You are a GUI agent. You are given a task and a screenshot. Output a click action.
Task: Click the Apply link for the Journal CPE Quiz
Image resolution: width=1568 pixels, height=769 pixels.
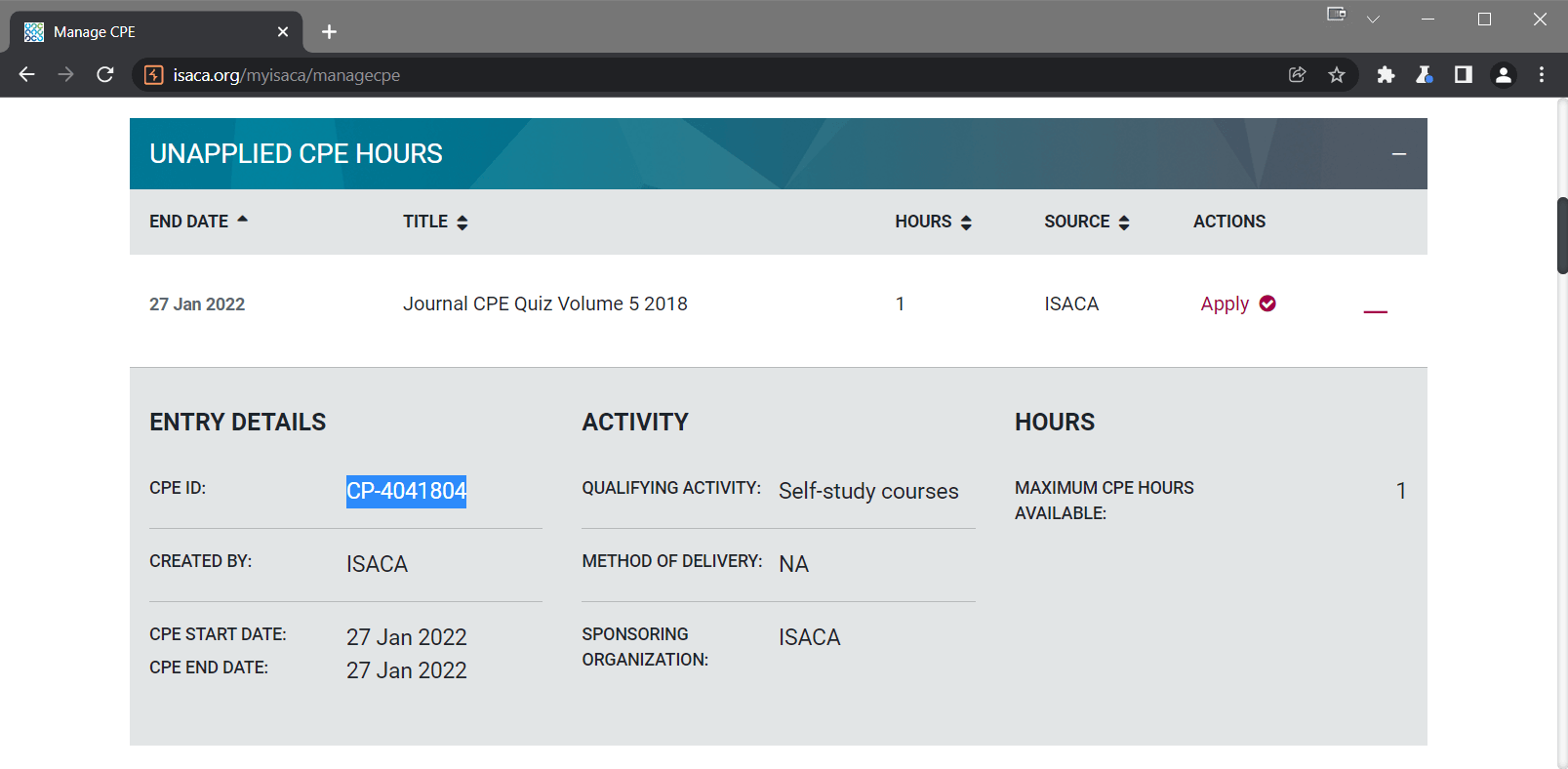pyautogui.click(x=1225, y=304)
